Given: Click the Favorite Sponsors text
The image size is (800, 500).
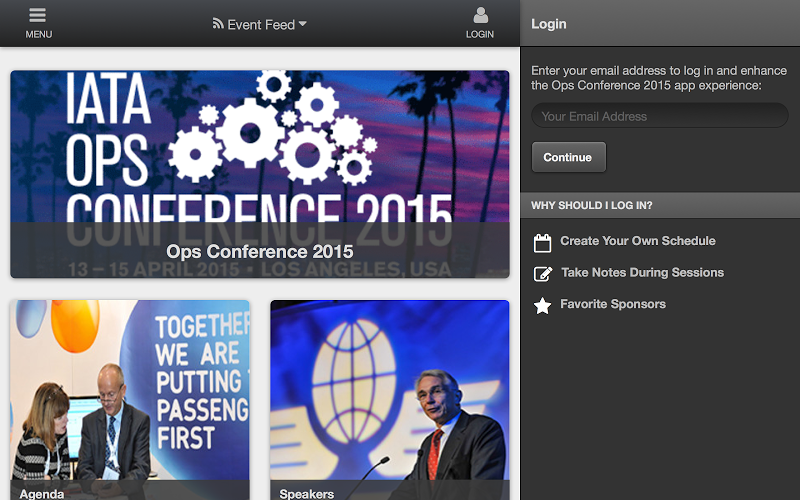Looking at the screenshot, I should click(613, 304).
